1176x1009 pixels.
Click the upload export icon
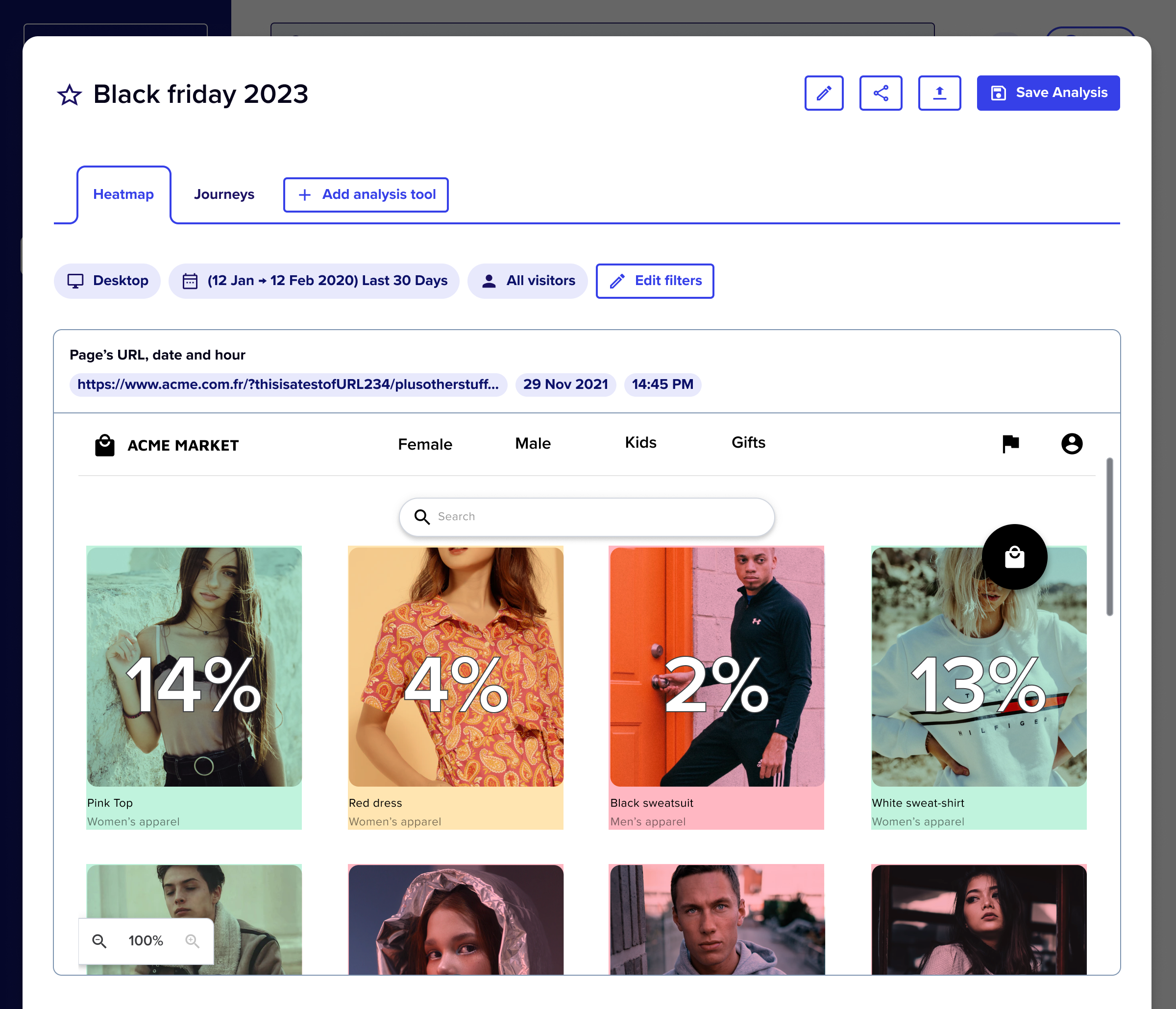pos(939,93)
